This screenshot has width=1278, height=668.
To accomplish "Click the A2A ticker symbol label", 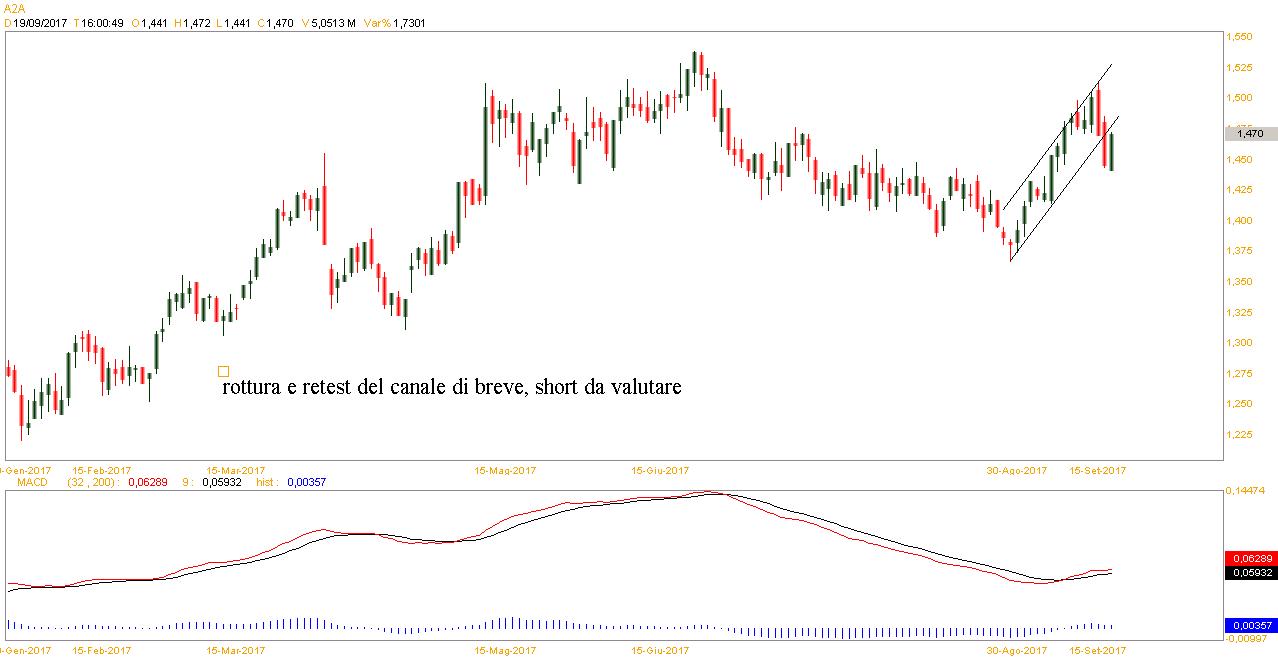I will click(14, 7).
